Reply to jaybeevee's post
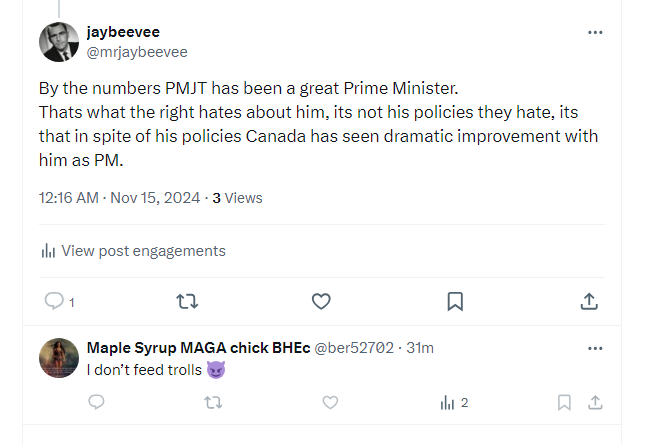Image resolution: width=651 pixels, height=445 pixels. [54, 301]
